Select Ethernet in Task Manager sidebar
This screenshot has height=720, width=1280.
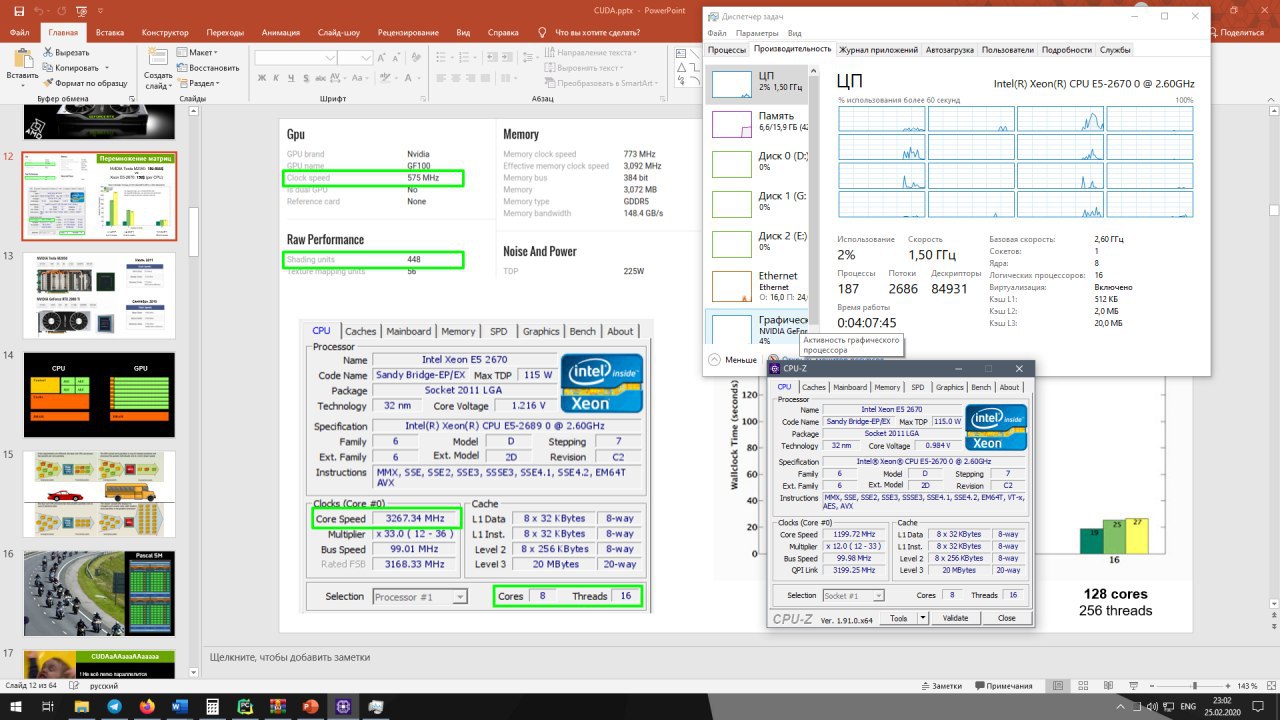point(757,285)
